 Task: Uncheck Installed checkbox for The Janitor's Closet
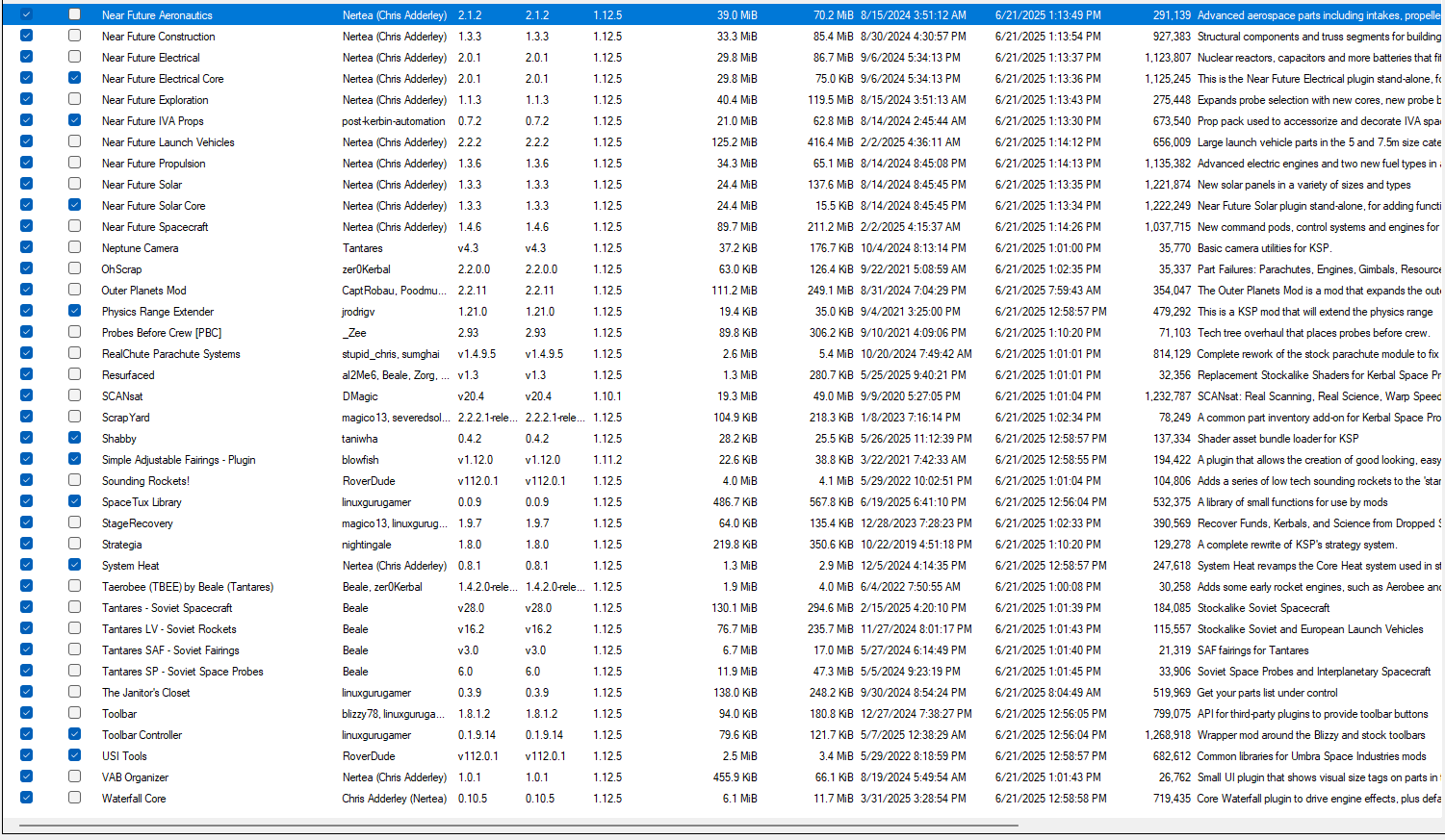pos(26,692)
